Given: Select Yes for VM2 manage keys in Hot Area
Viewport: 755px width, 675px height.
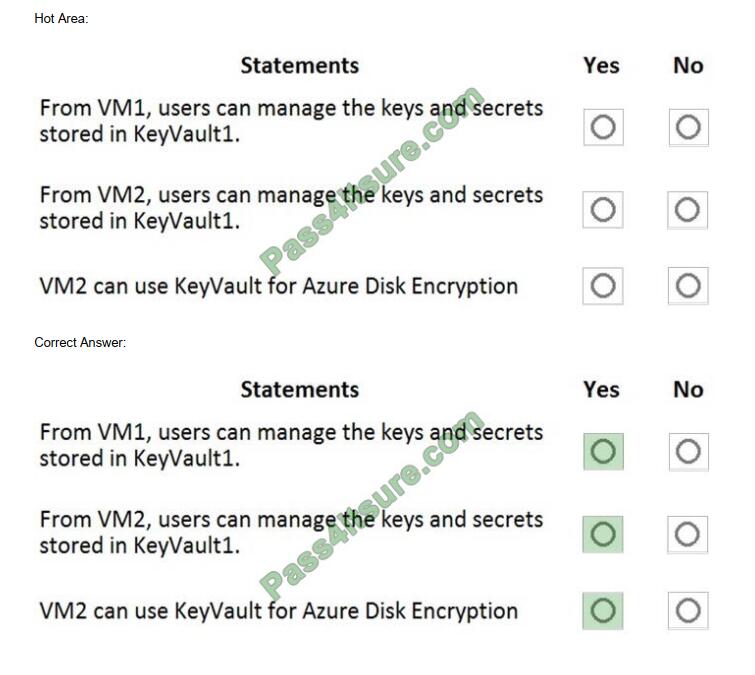Looking at the screenshot, I should 602,209.
